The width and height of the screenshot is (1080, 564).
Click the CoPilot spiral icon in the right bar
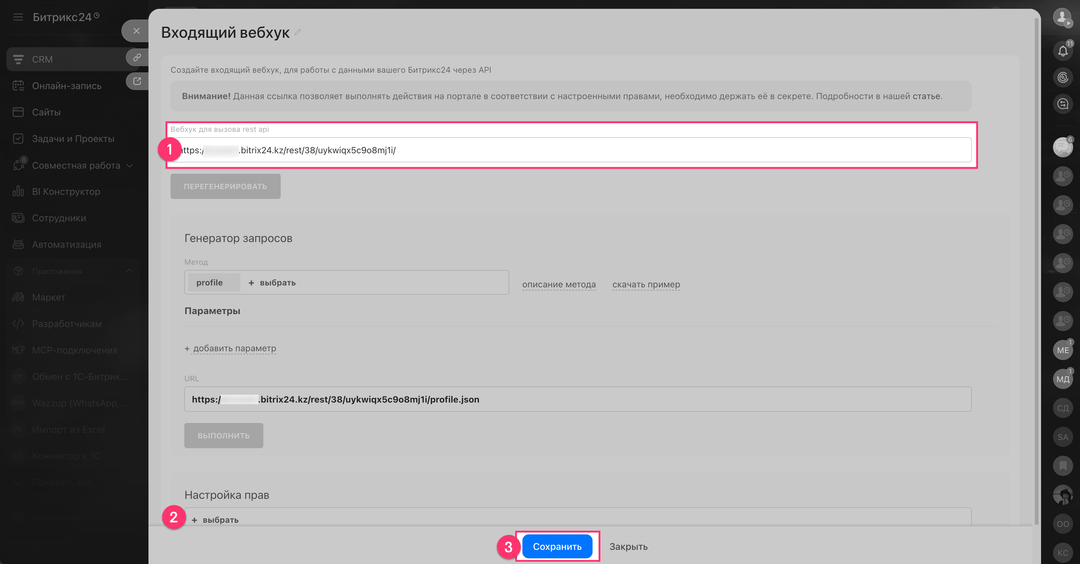pos(1063,76)
